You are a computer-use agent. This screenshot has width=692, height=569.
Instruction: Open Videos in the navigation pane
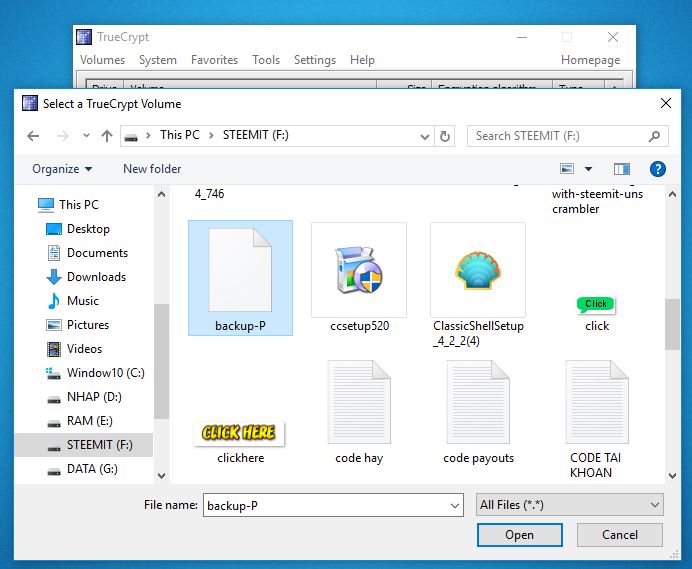coord(74,349)
